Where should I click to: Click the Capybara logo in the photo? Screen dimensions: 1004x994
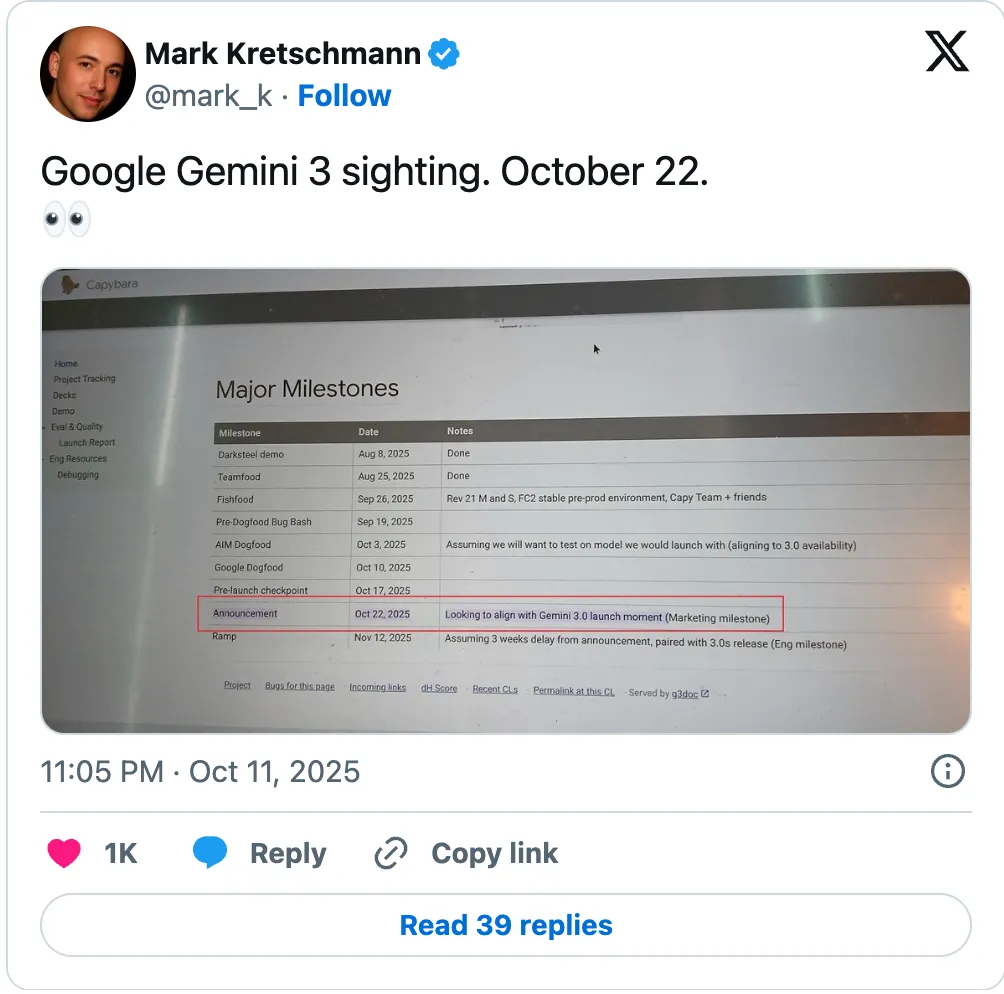70,285
